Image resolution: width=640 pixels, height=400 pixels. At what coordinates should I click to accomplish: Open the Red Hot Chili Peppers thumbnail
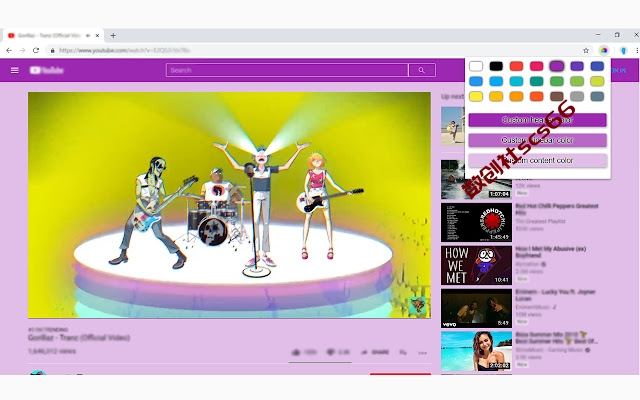(476, 222)
